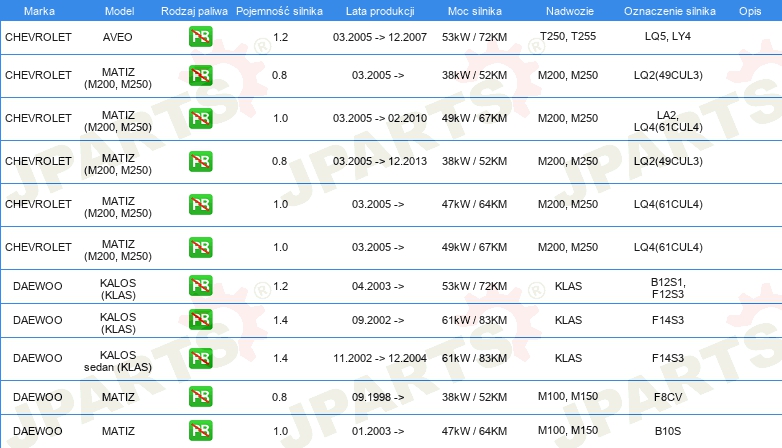
Task: Select DAEWOO in the B10S row
Action: click(x=38, y=431)
